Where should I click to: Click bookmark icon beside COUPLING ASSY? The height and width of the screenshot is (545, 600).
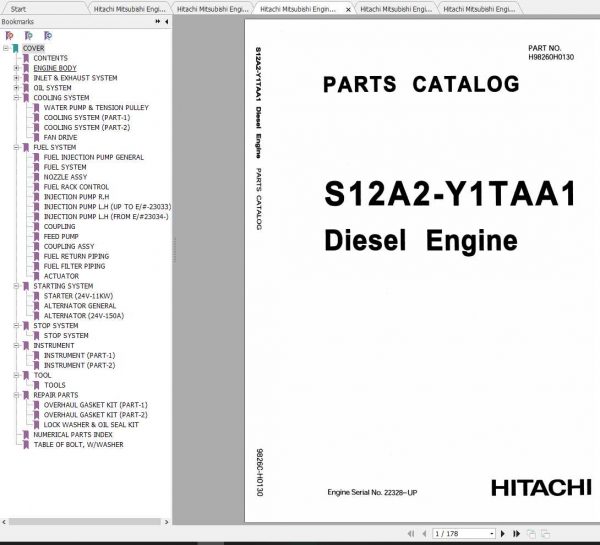(x=36, y=246)
